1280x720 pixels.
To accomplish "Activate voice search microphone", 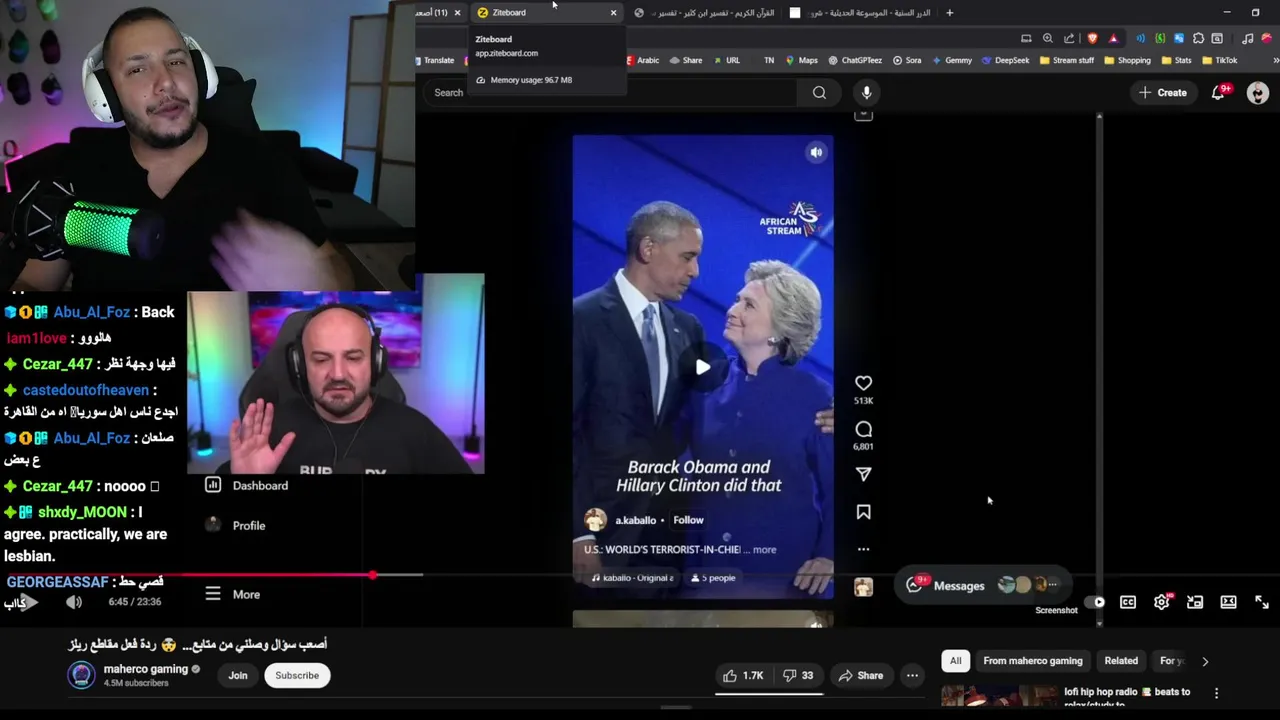I will tap(866, 92).
